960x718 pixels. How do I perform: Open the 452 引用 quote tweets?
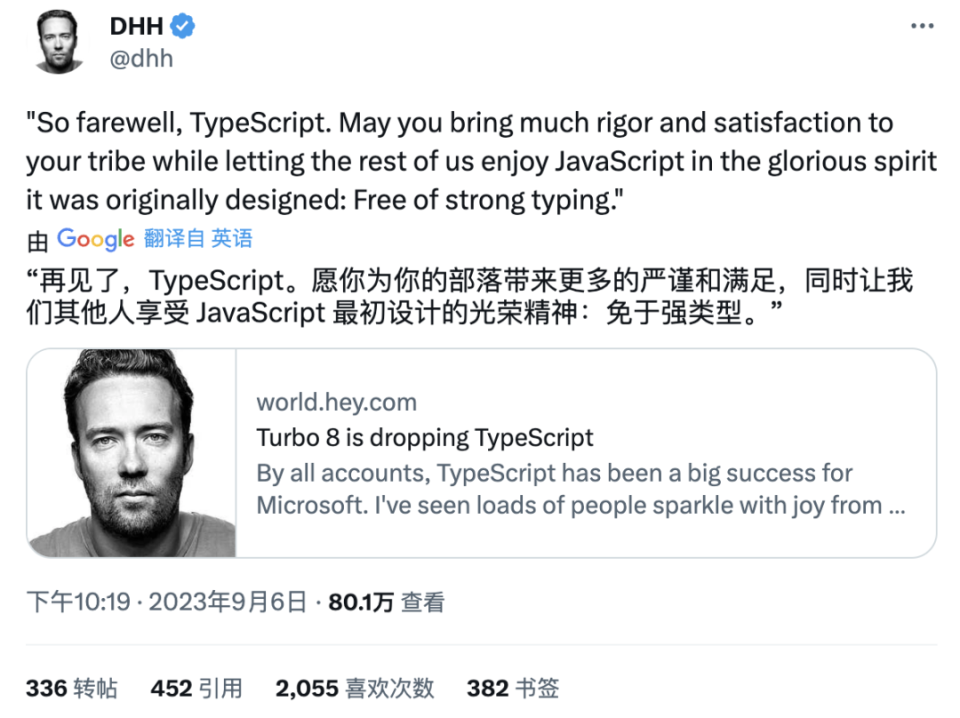(196, 688)
